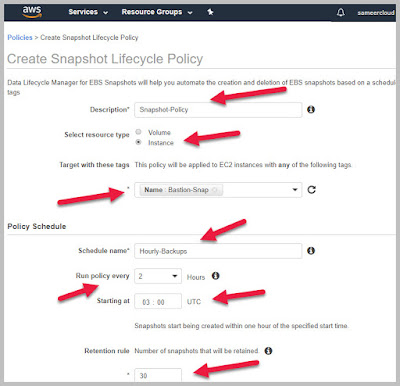Open the notifications bell
400x386 pixels.
pyautogui.click(x=340, y=13)
